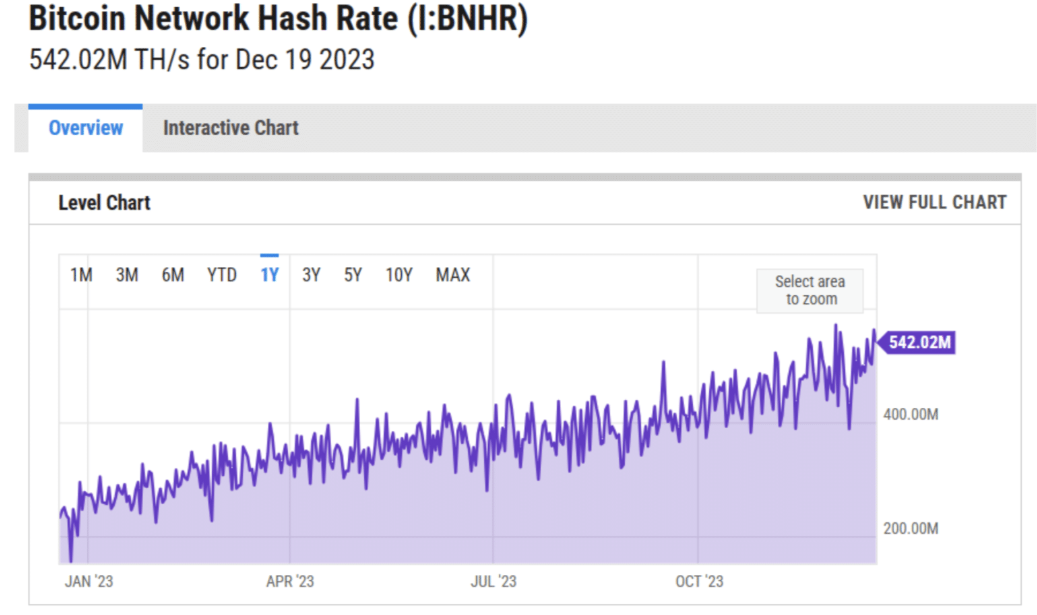
Task: Select the 1M time range
Action: pyautogui.click(x=81, y=275)
